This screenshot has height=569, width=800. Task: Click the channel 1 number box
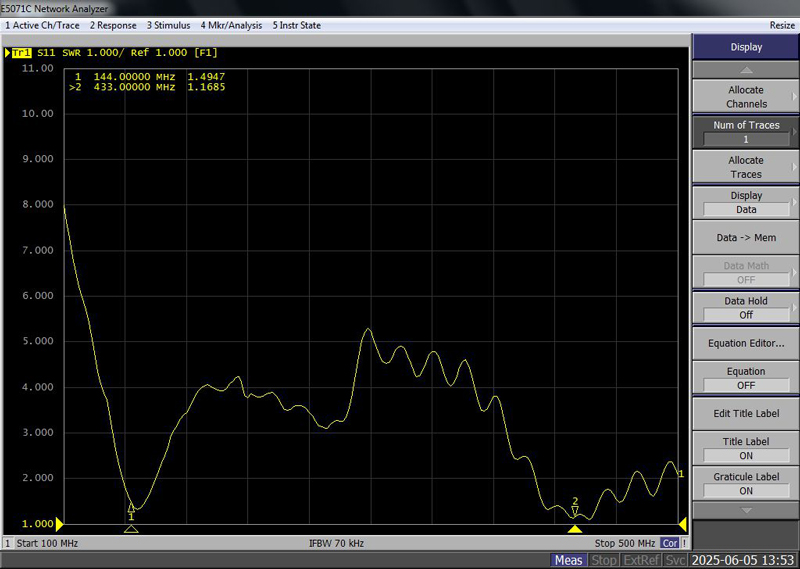pyautogui.click(x=8, y=543)
